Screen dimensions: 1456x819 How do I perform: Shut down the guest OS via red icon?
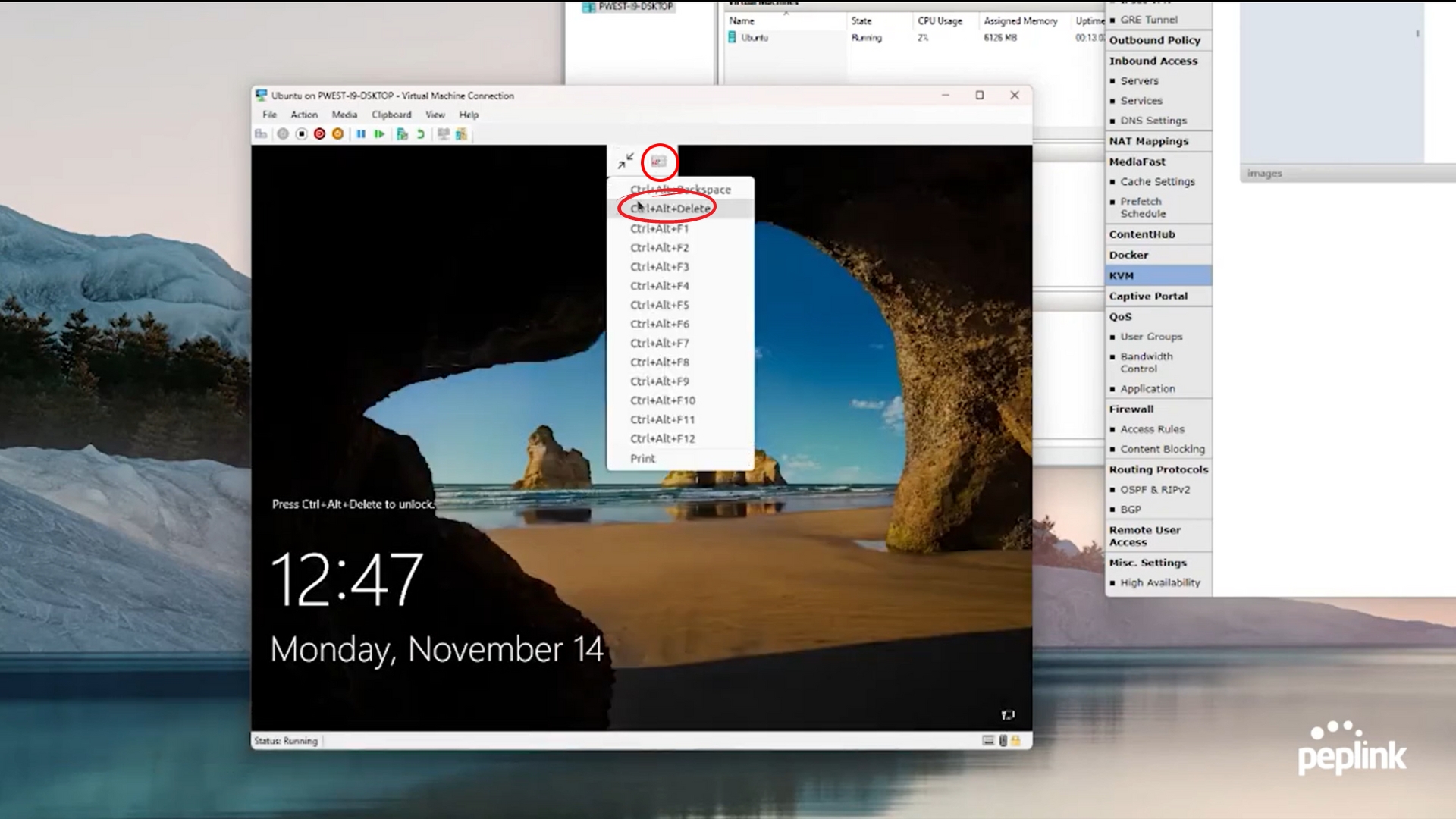coord(319,134)
